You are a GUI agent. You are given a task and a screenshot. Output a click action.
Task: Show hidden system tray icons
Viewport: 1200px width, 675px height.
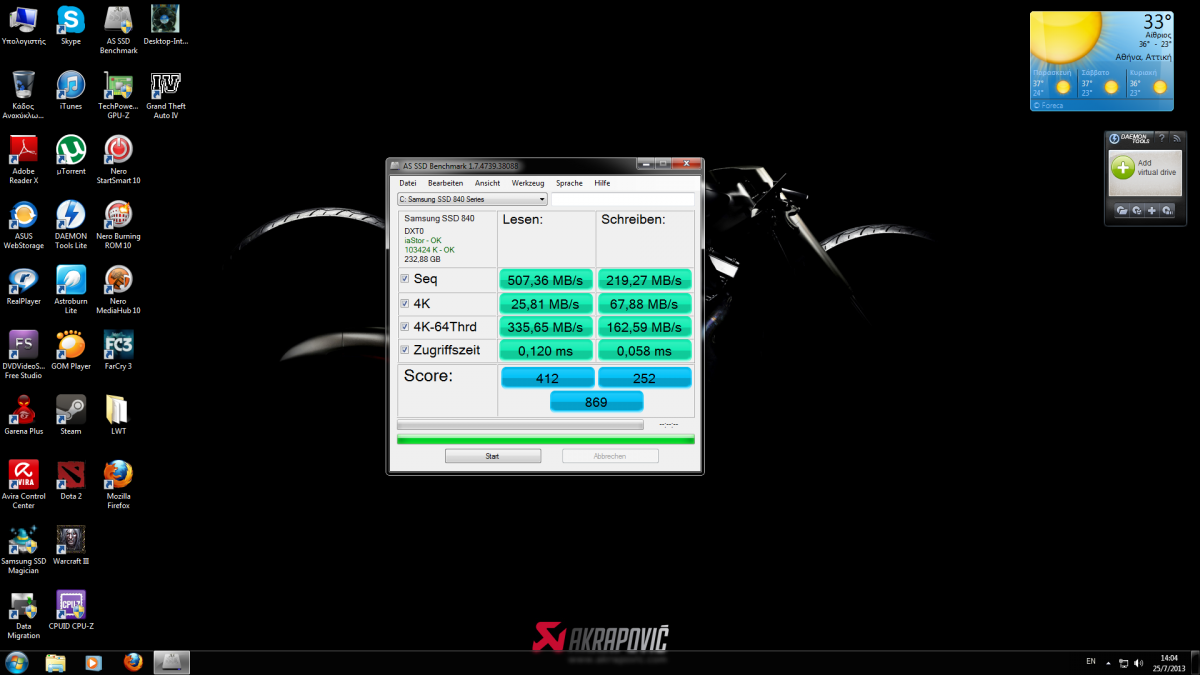[x=1109, y=662]
